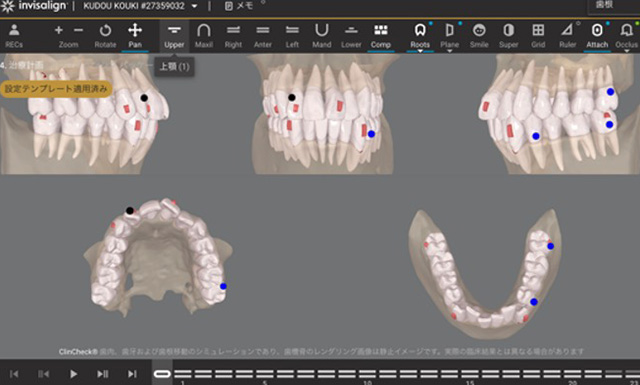Image resolution: width=640 pixels, height=385 pixels.
Task: Select stage 20 on the timeline
Action: click(573, 374)
